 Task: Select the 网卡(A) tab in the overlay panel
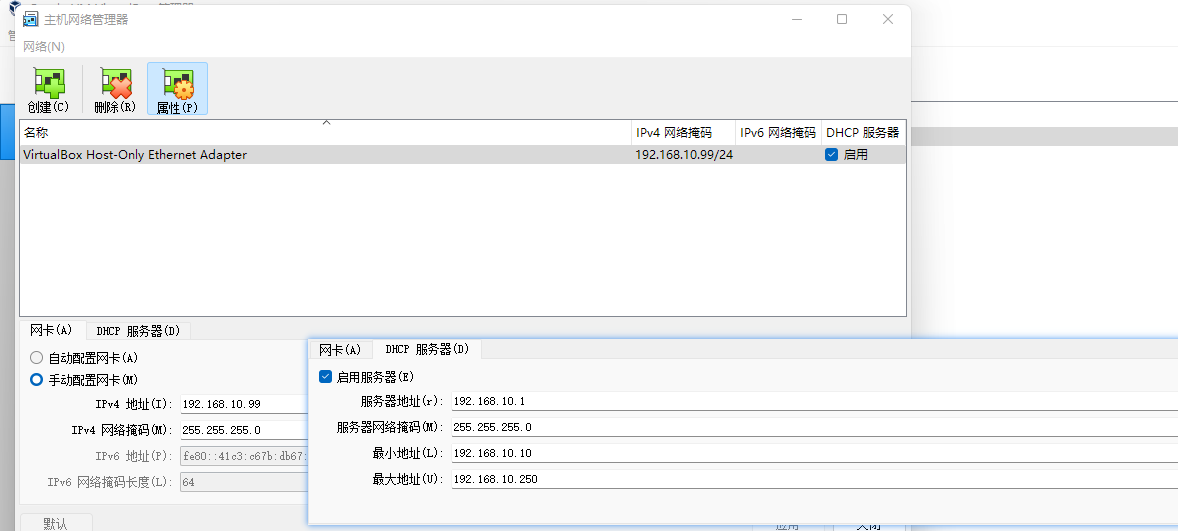point(340,349)
